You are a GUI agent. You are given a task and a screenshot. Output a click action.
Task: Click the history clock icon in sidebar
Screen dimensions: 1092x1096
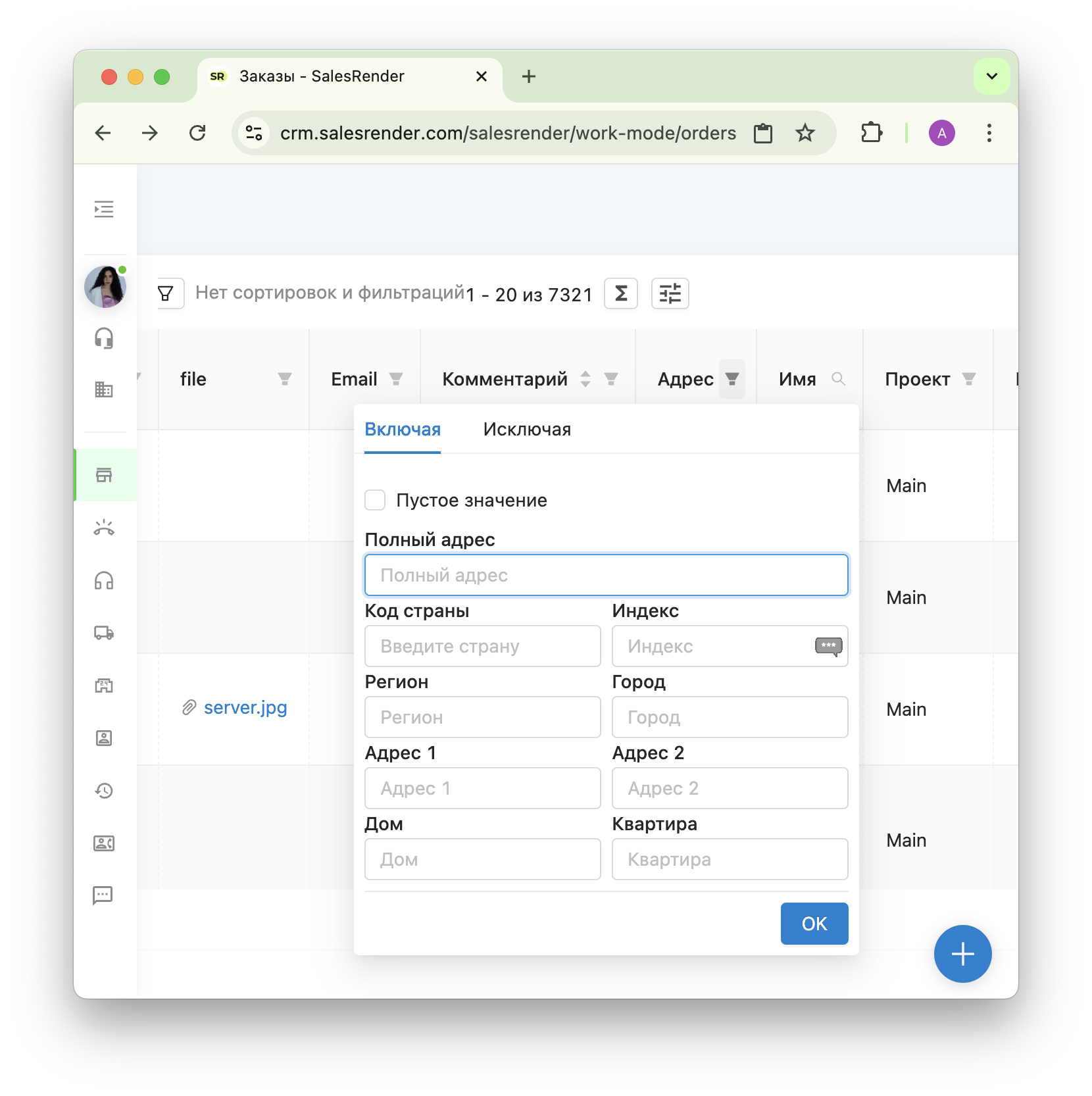104,791
